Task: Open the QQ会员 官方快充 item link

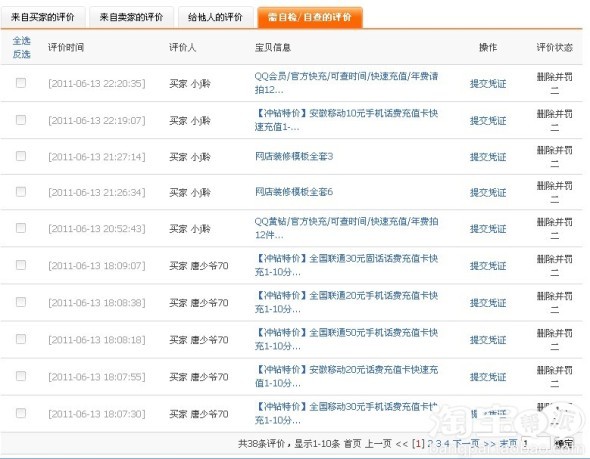Action: (x=346, y=83)
